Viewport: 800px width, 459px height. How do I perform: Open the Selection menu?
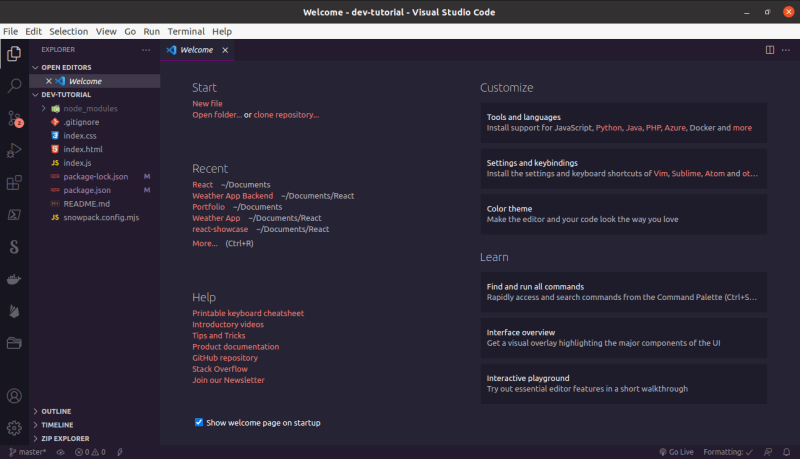[68, 32]
